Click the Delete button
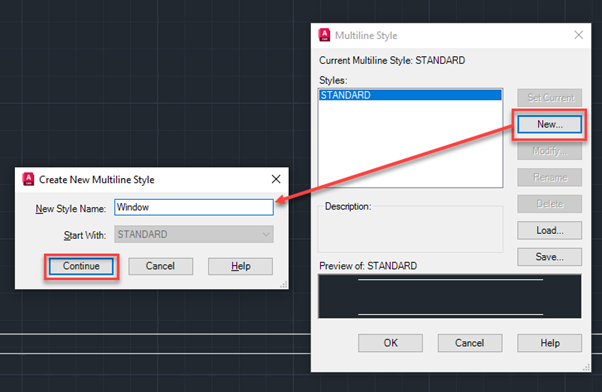 [549, 204]
